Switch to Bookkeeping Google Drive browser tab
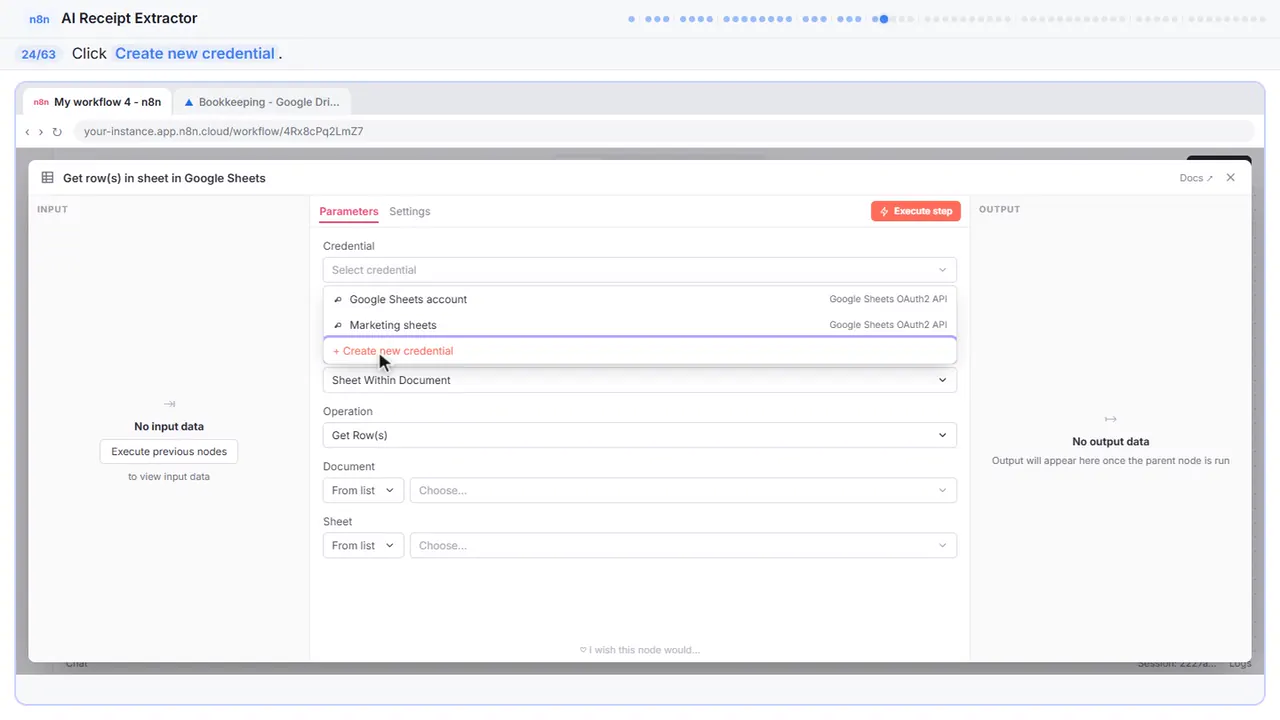 pyautogui.click(x=262, y=102)
